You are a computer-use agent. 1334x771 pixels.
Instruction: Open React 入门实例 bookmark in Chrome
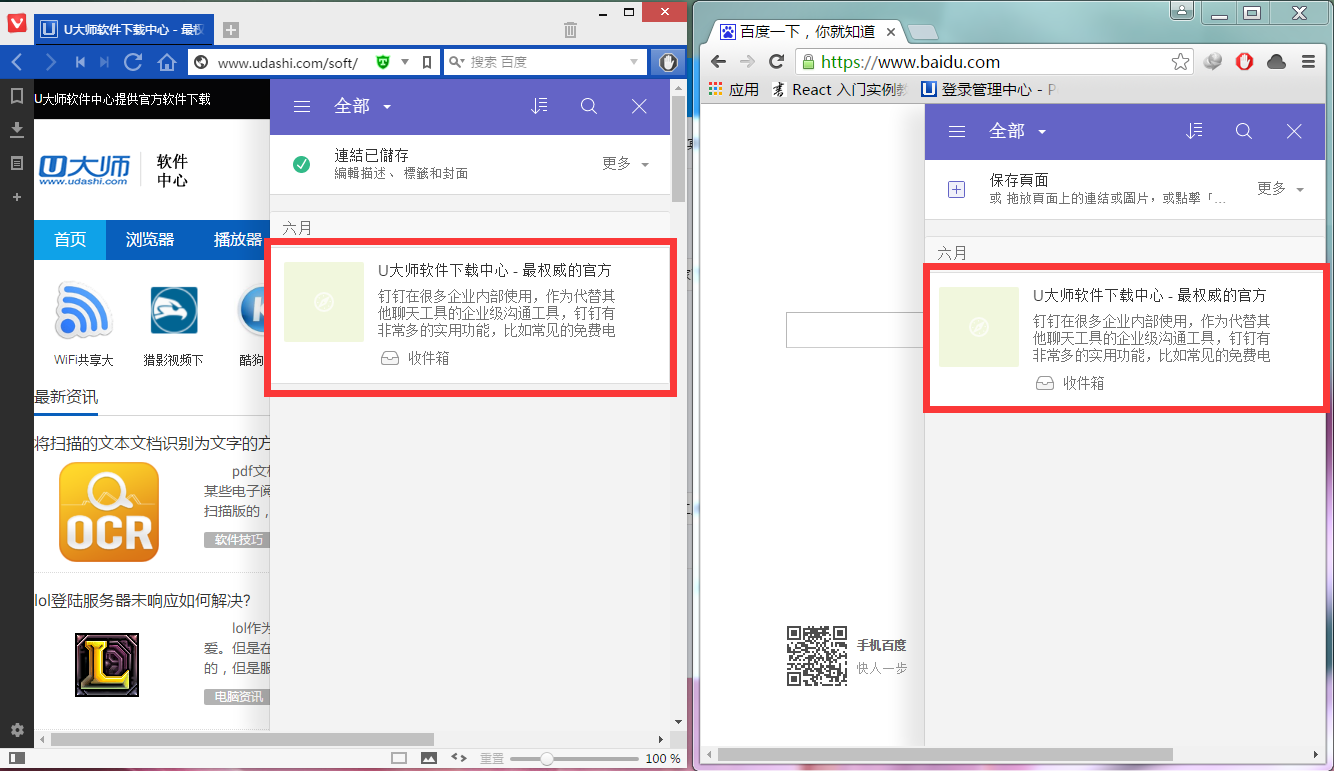[839, 89]
